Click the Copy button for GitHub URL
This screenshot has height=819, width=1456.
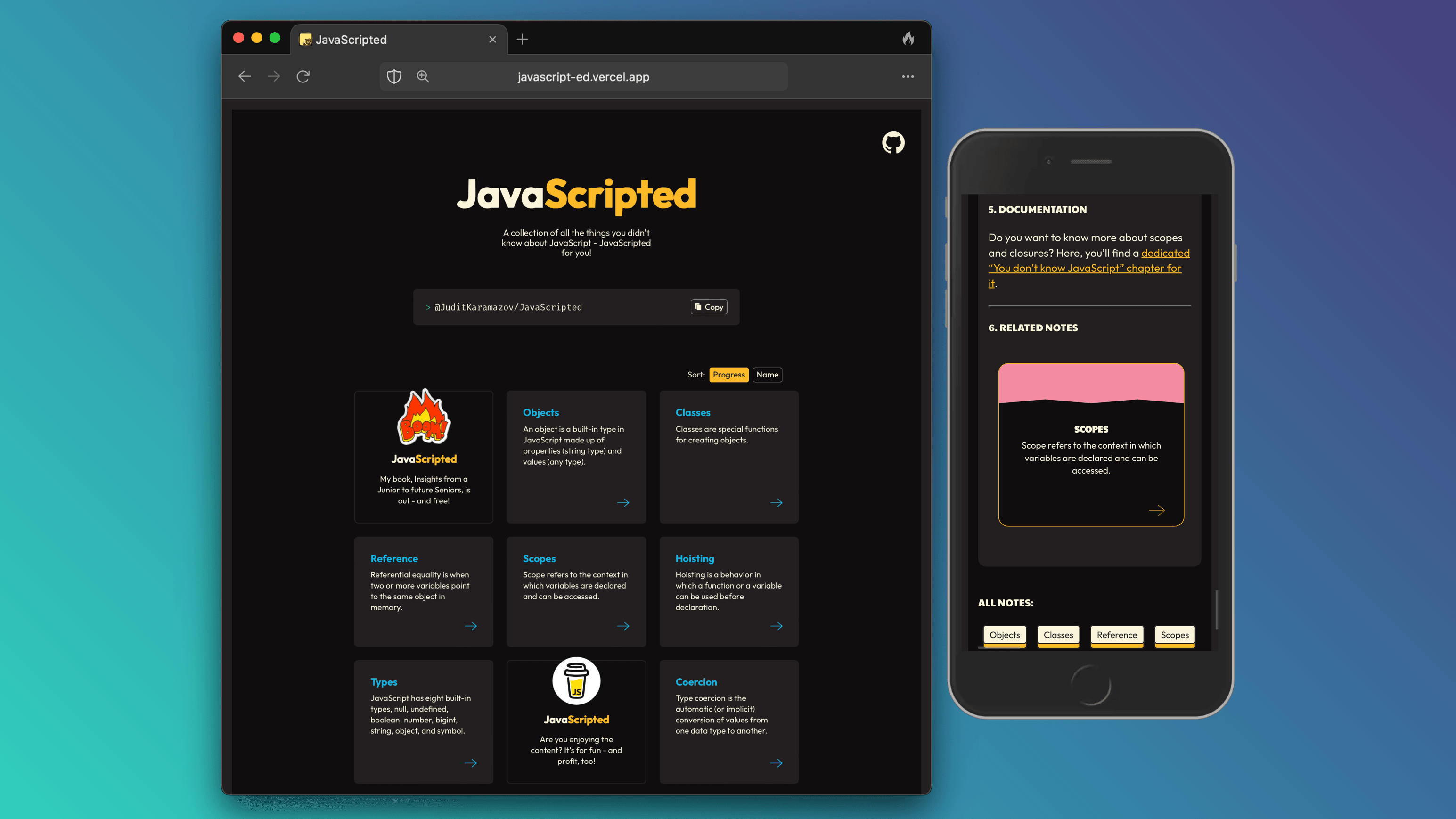[x=709, y=306]
